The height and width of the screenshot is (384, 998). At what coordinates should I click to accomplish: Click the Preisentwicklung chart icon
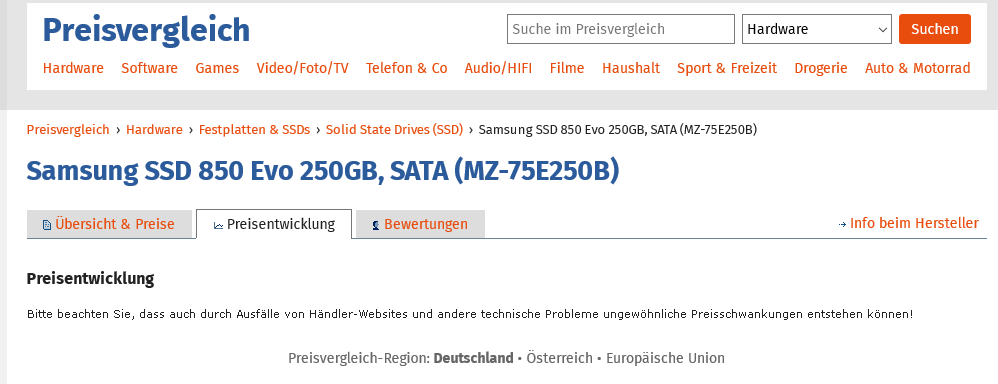click(218, 225)
